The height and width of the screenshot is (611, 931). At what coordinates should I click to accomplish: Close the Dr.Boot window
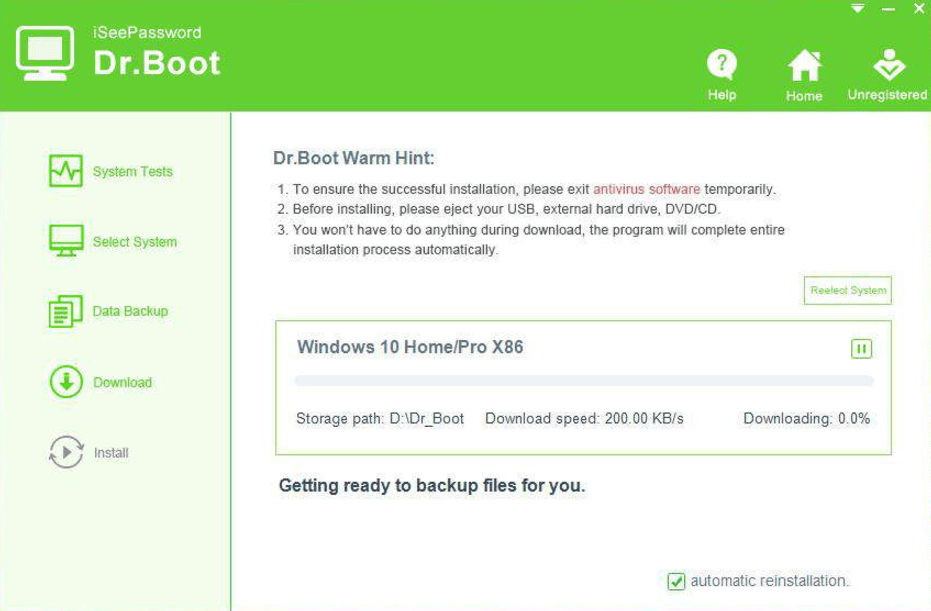tap(919, 9)
